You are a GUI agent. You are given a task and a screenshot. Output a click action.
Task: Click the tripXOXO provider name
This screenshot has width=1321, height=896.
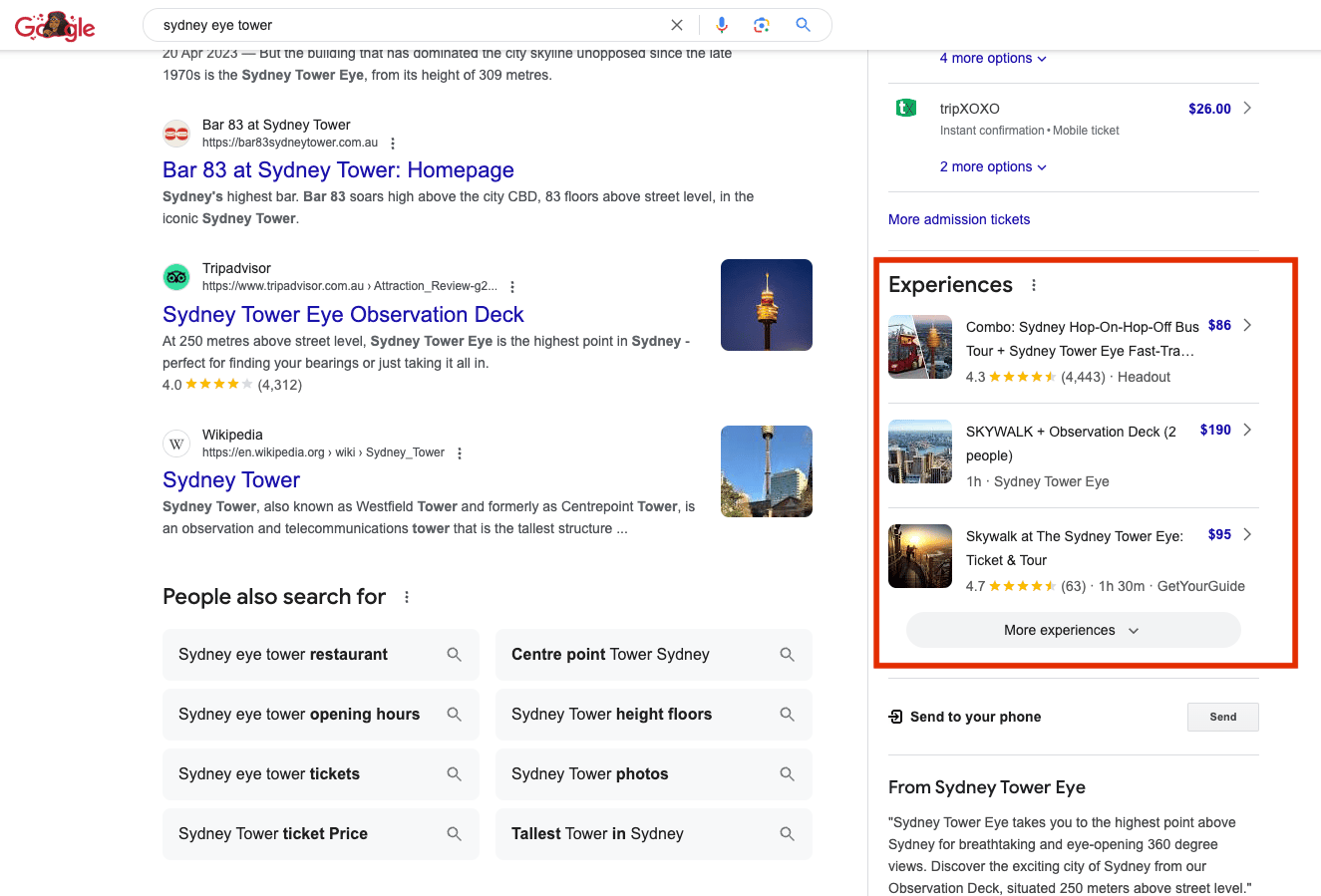[970, 109]
